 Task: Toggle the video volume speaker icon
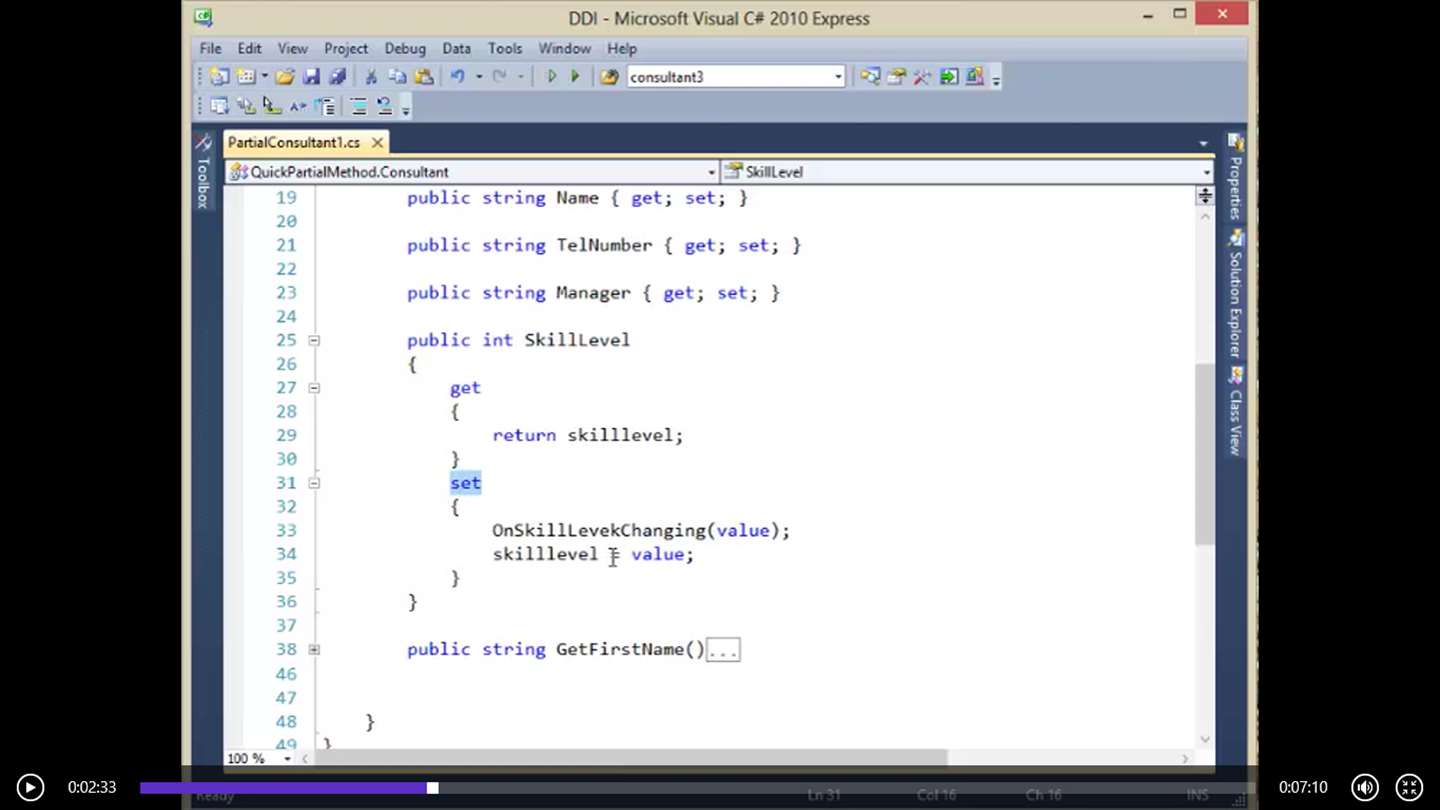click(x=1365, y=787)
